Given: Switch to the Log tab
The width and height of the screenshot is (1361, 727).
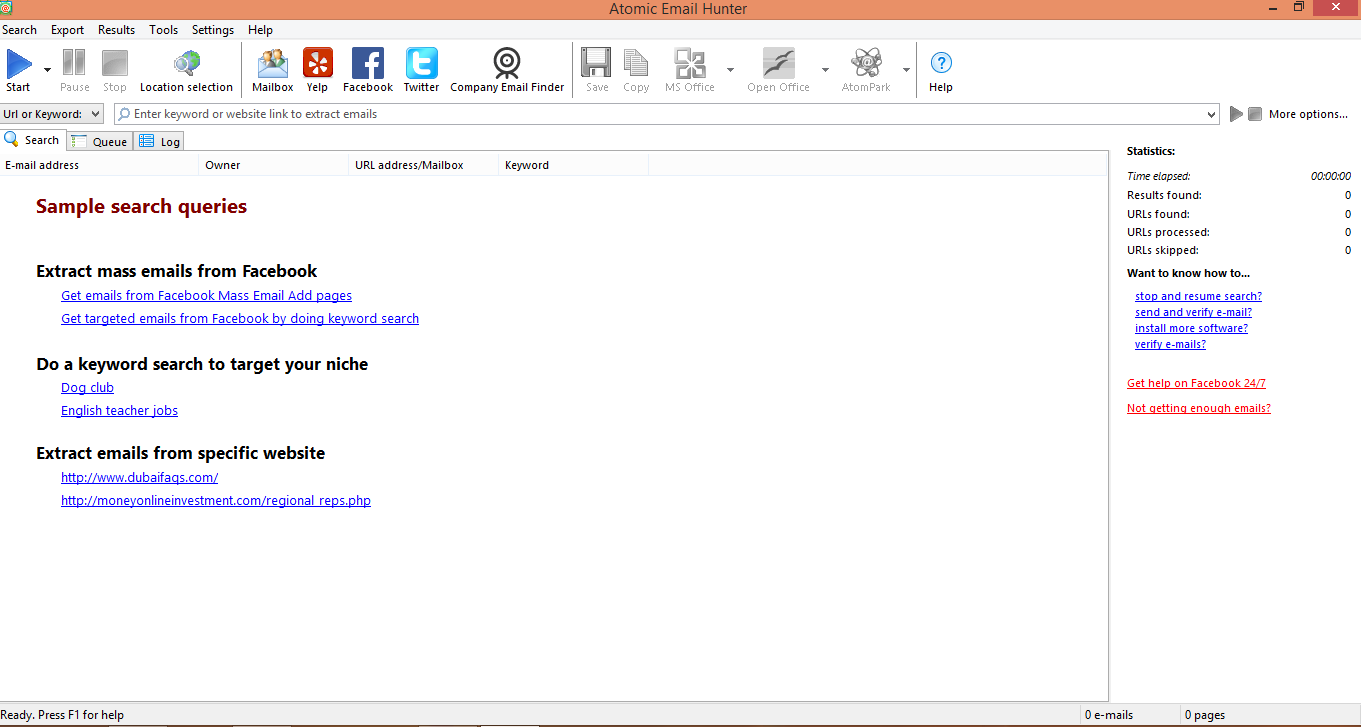Looking at the screenshot, I should click(x=161, y=141).
